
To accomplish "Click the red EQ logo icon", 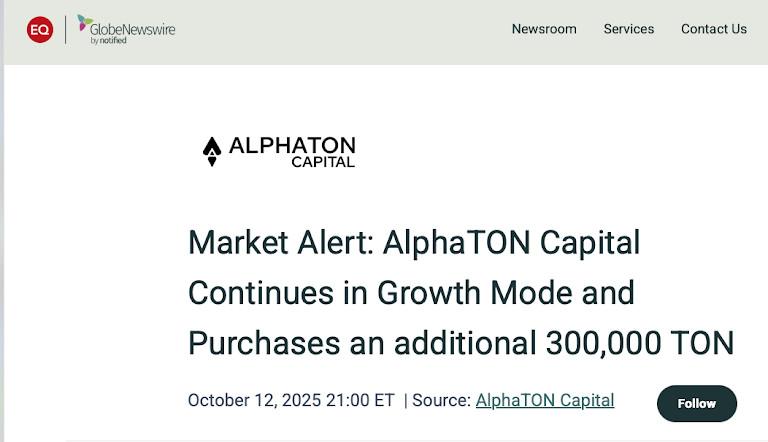I will (40, 30).
